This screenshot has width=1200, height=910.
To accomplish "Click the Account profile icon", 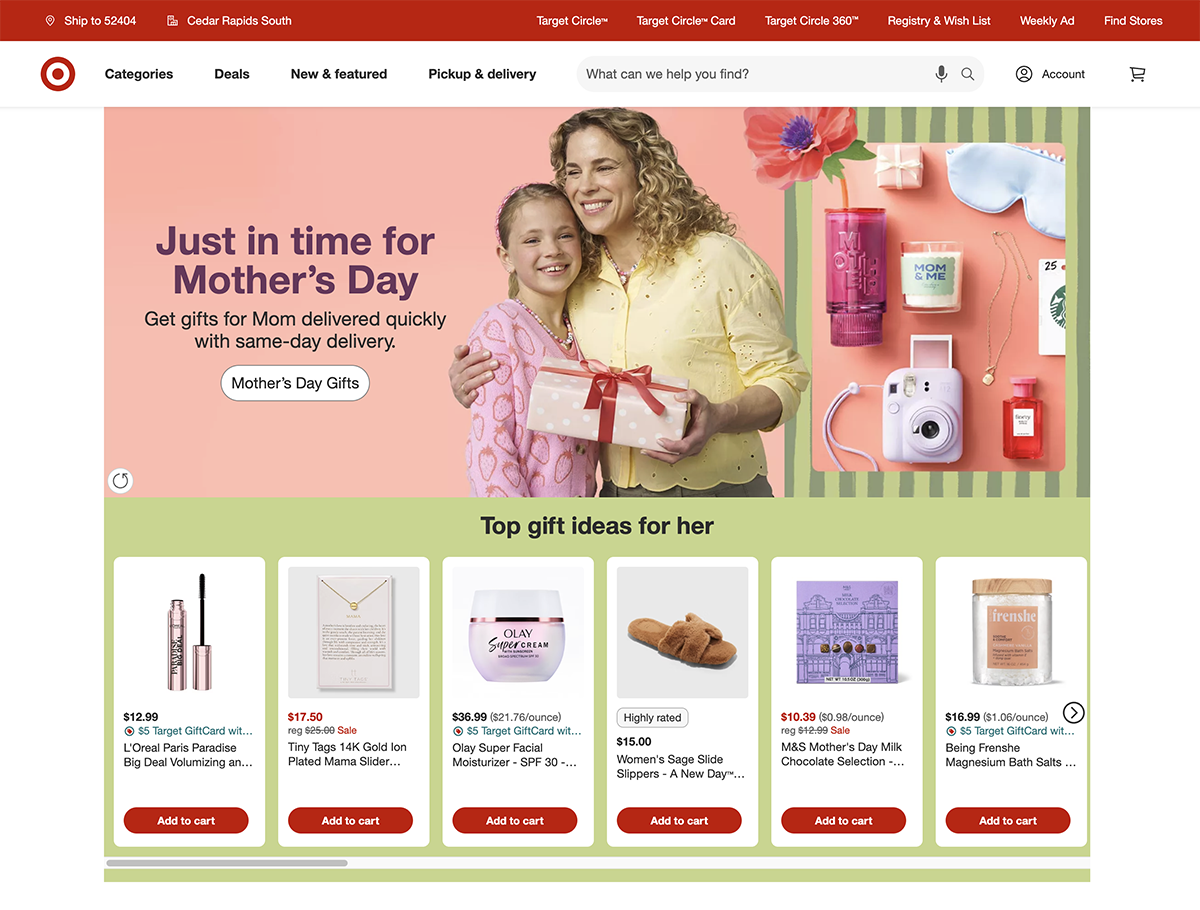I will tap(1024, 74).
